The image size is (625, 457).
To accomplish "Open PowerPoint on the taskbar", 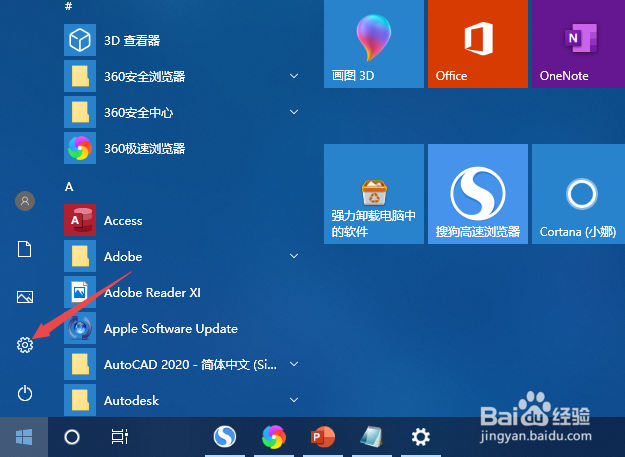I will click(x=323, y=437).
